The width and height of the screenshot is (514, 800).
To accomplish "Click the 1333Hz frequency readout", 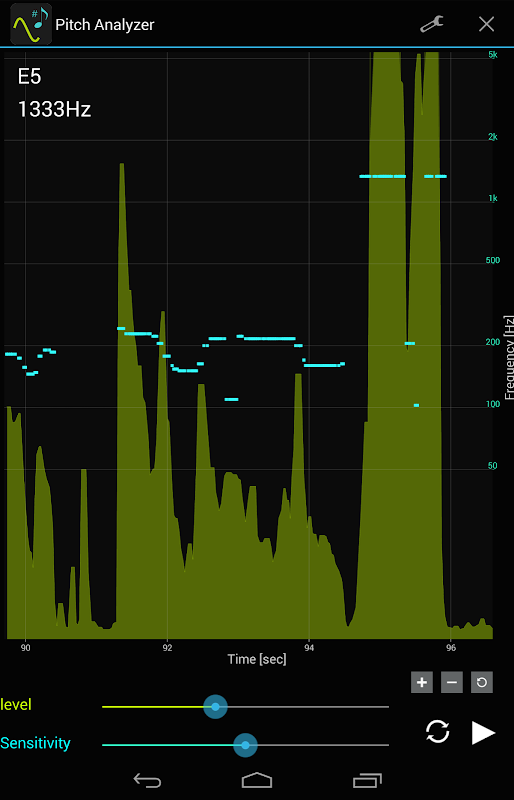I will (55, 109).
